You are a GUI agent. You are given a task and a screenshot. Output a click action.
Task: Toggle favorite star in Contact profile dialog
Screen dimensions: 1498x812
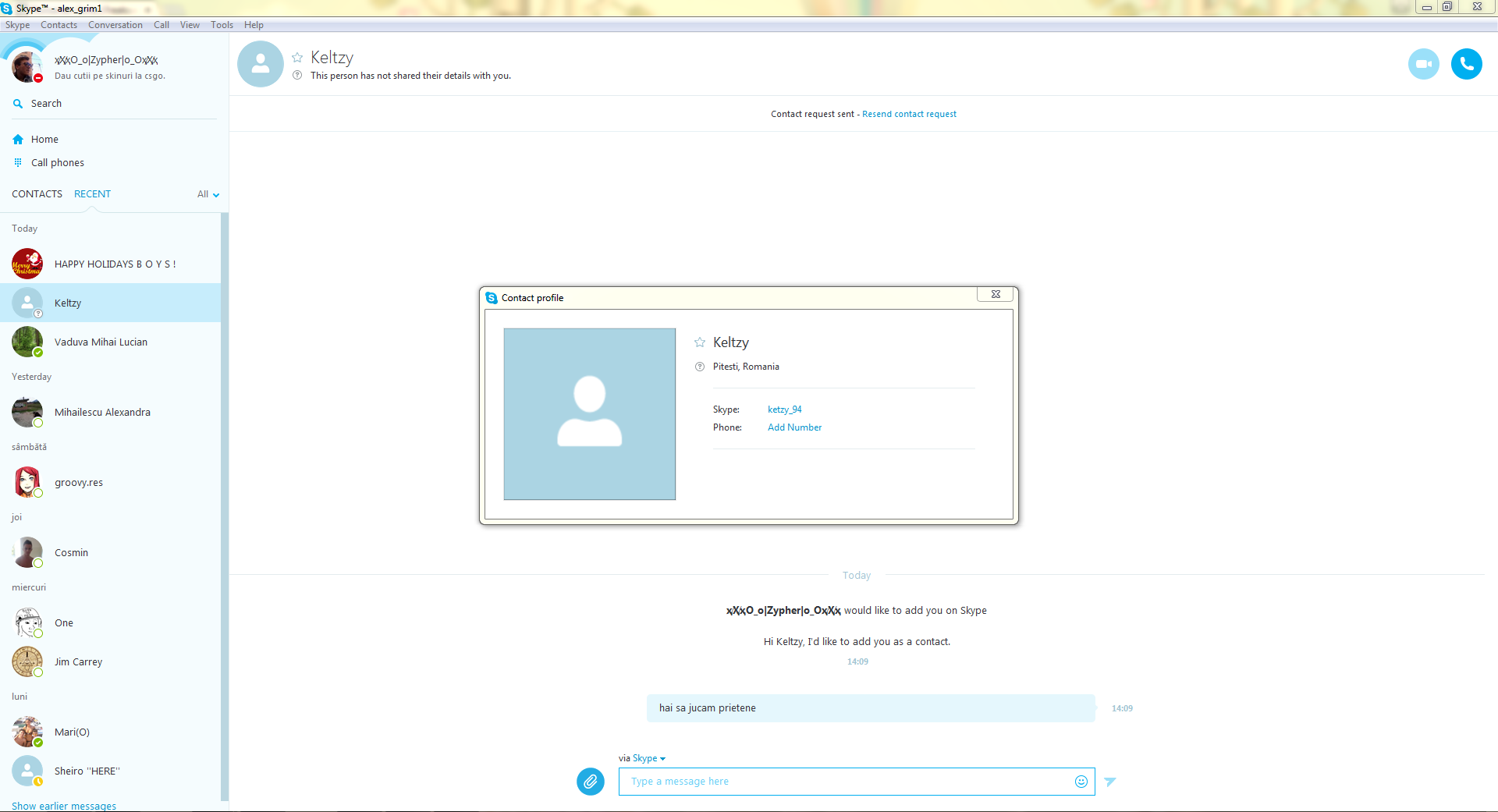tap(700, 342)
